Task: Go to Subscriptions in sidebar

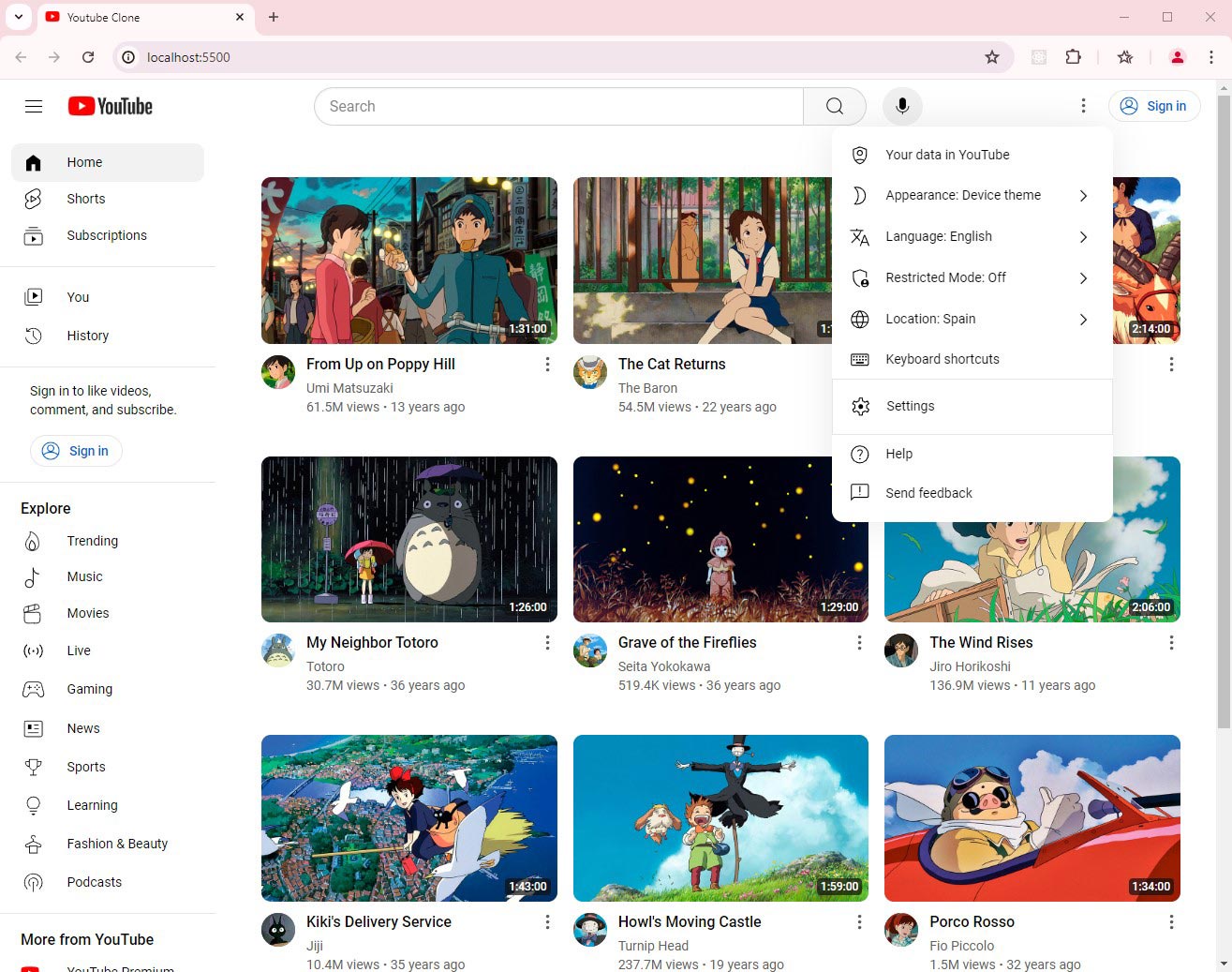Action: click(108, 235)
